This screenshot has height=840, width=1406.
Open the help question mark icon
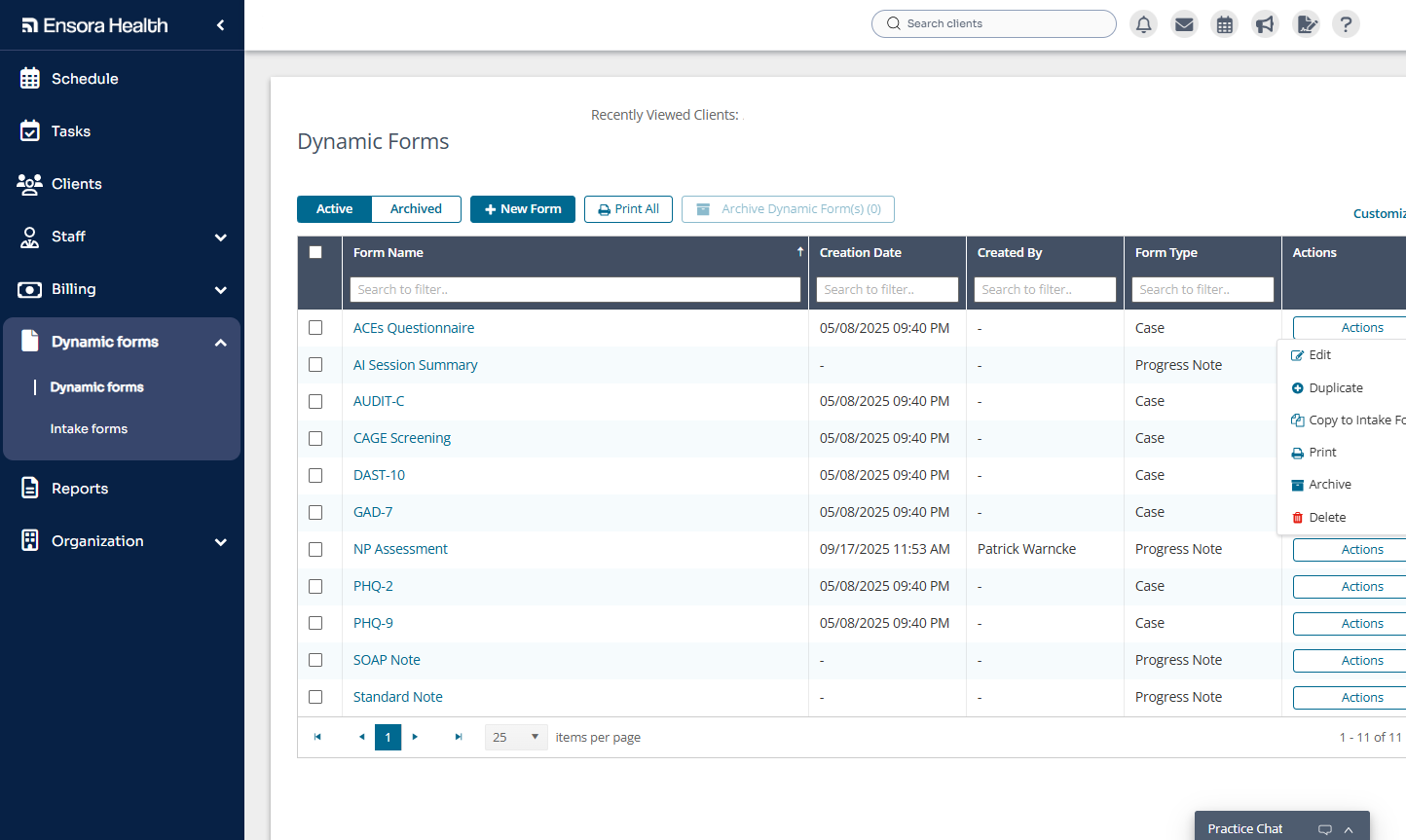pos(1346,24)
